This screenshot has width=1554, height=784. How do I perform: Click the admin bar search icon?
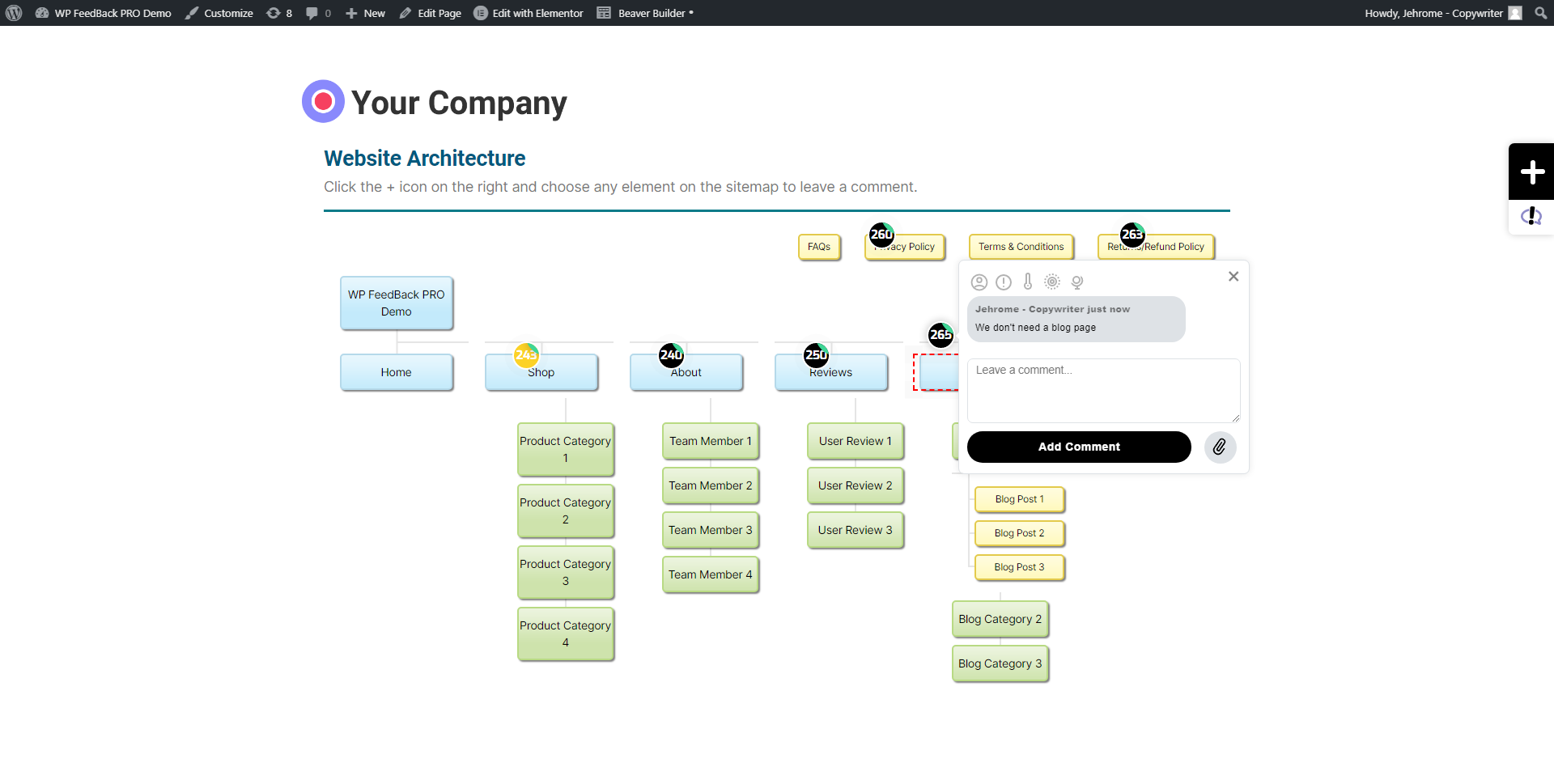[1540, 13]
